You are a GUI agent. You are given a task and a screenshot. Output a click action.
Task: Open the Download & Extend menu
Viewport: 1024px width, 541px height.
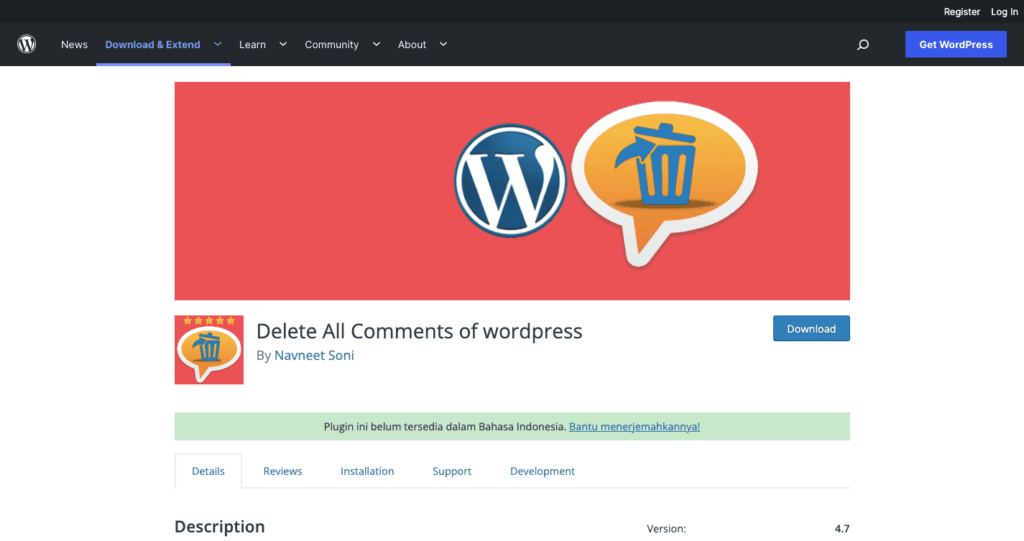[x=152, y=44]
